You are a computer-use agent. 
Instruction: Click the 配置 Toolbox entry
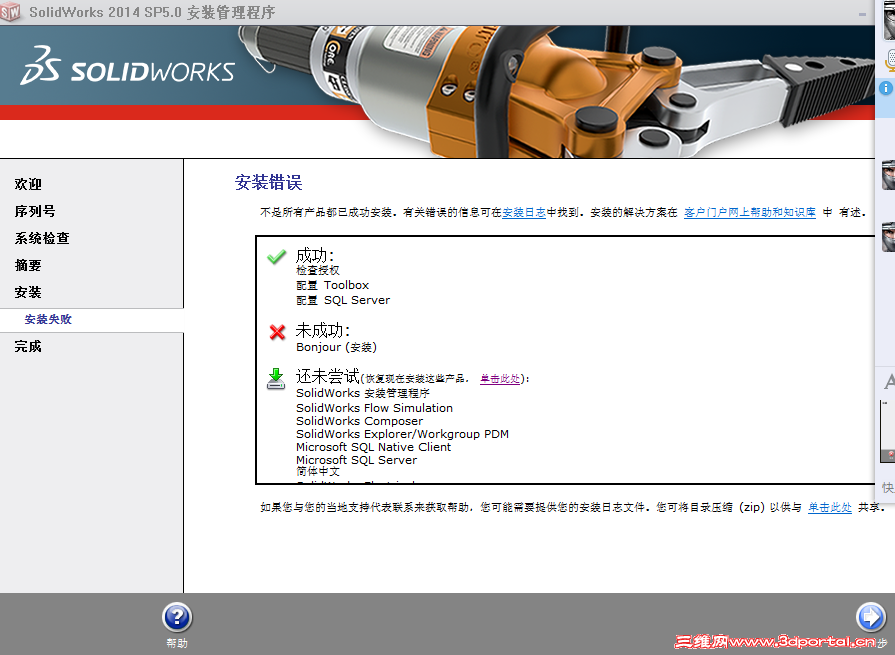point(332,285)
